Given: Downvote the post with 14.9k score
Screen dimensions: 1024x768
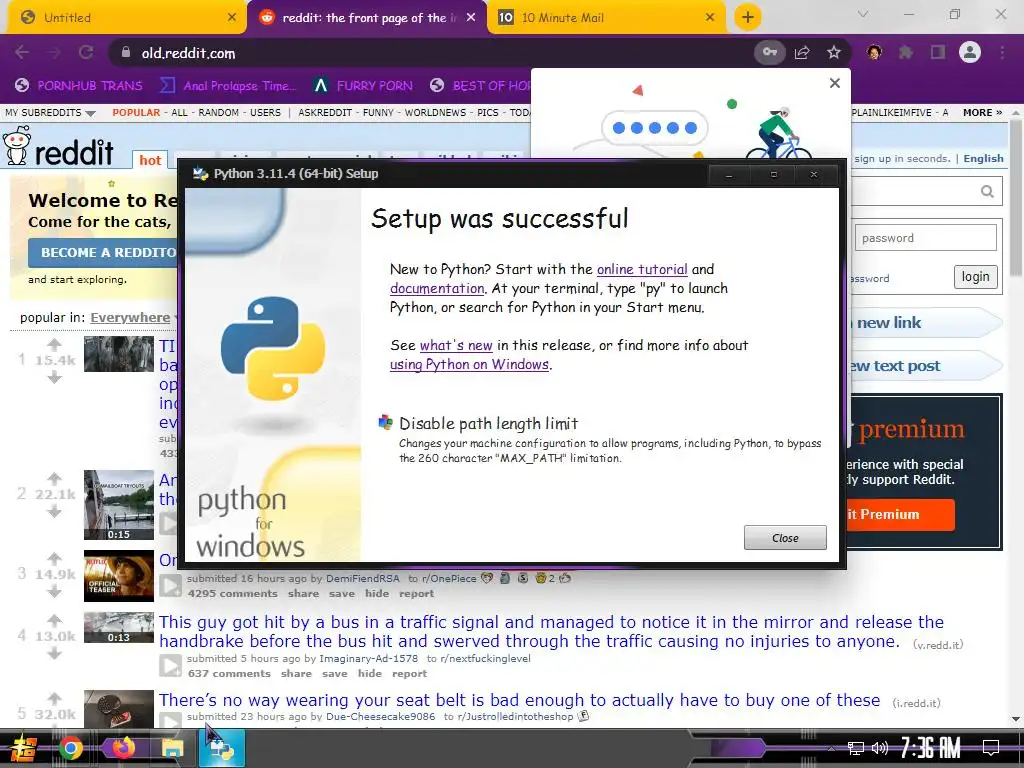Looking at the screenshot, I should click(54, 592).
